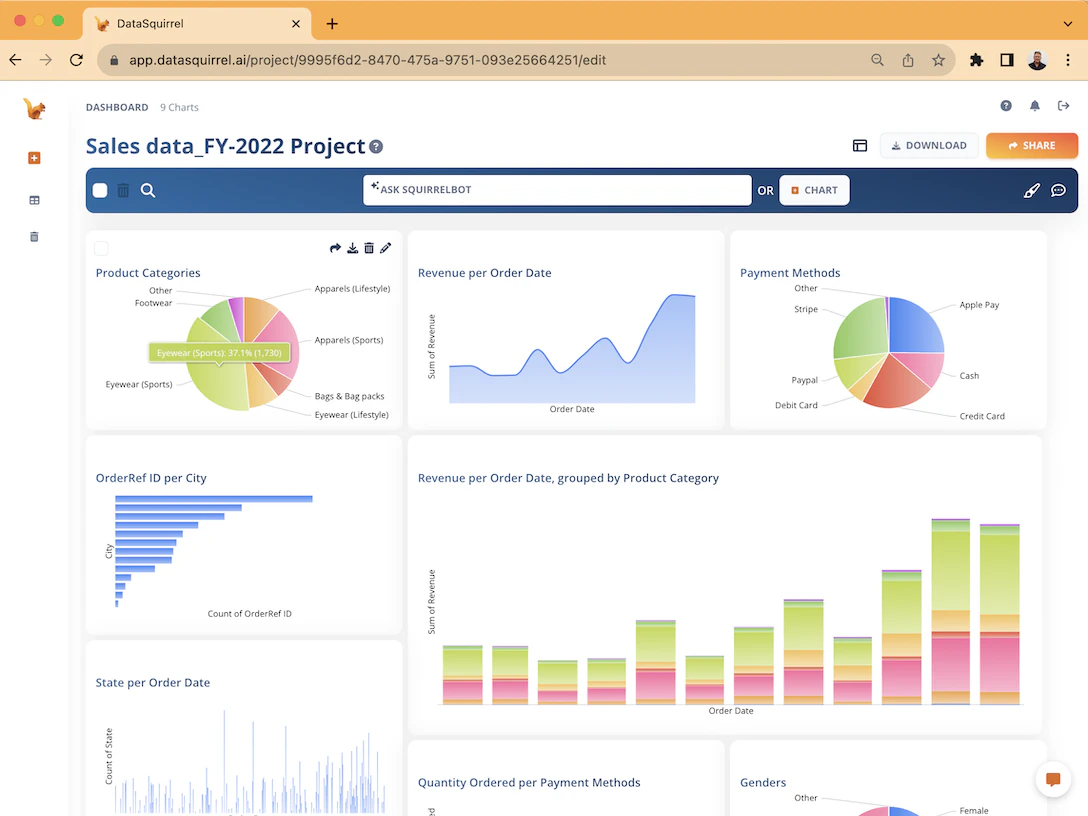Click the browser address bar URL
The image size is (1088, 816).
click(368, 60)
